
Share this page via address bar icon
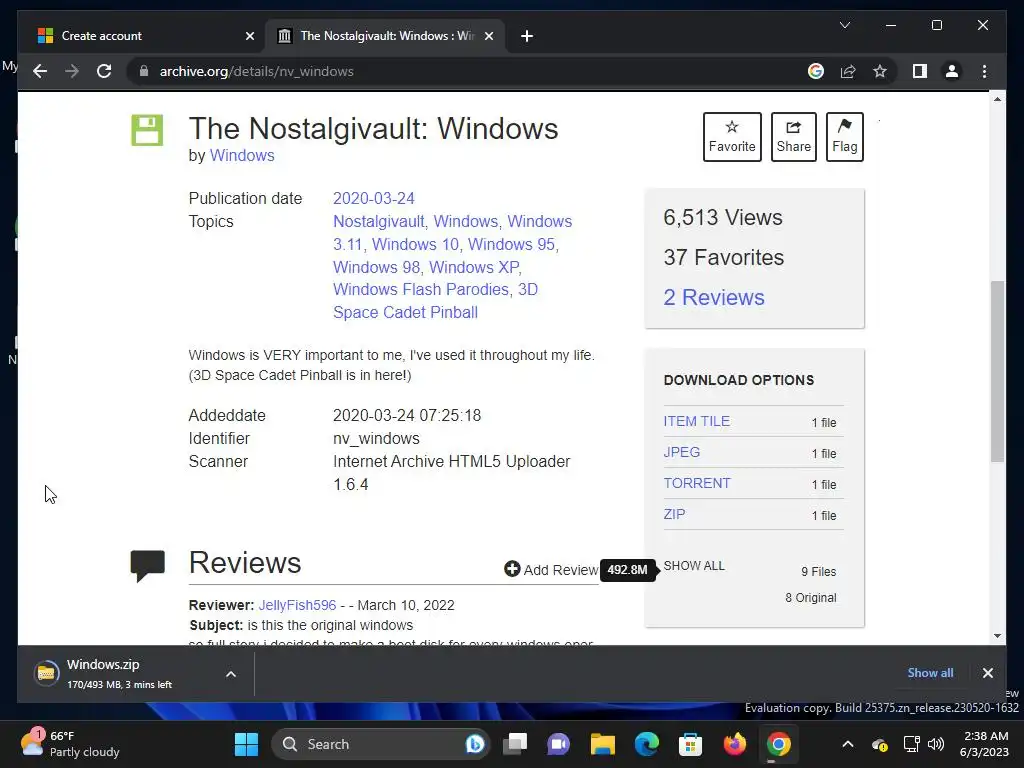click(848, 71)
